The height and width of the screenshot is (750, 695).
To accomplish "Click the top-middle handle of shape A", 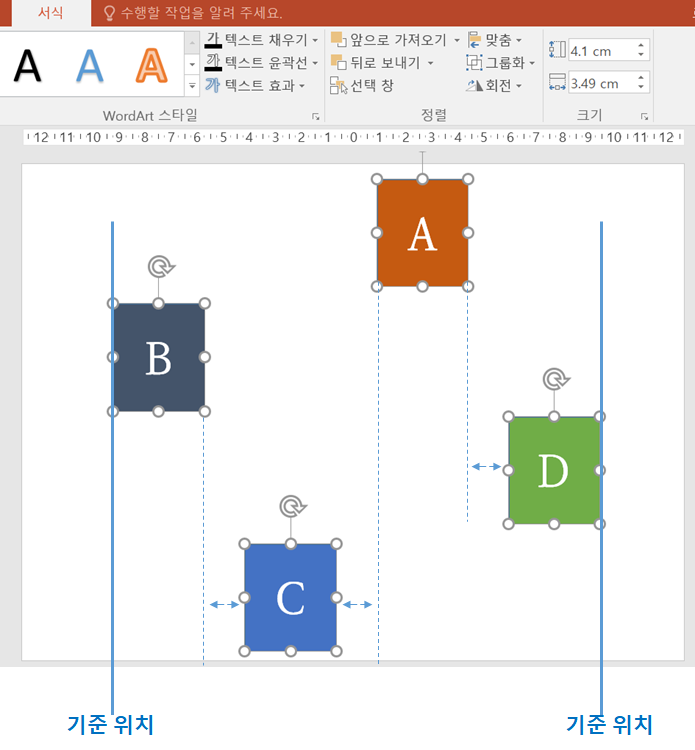I will 422,179.
